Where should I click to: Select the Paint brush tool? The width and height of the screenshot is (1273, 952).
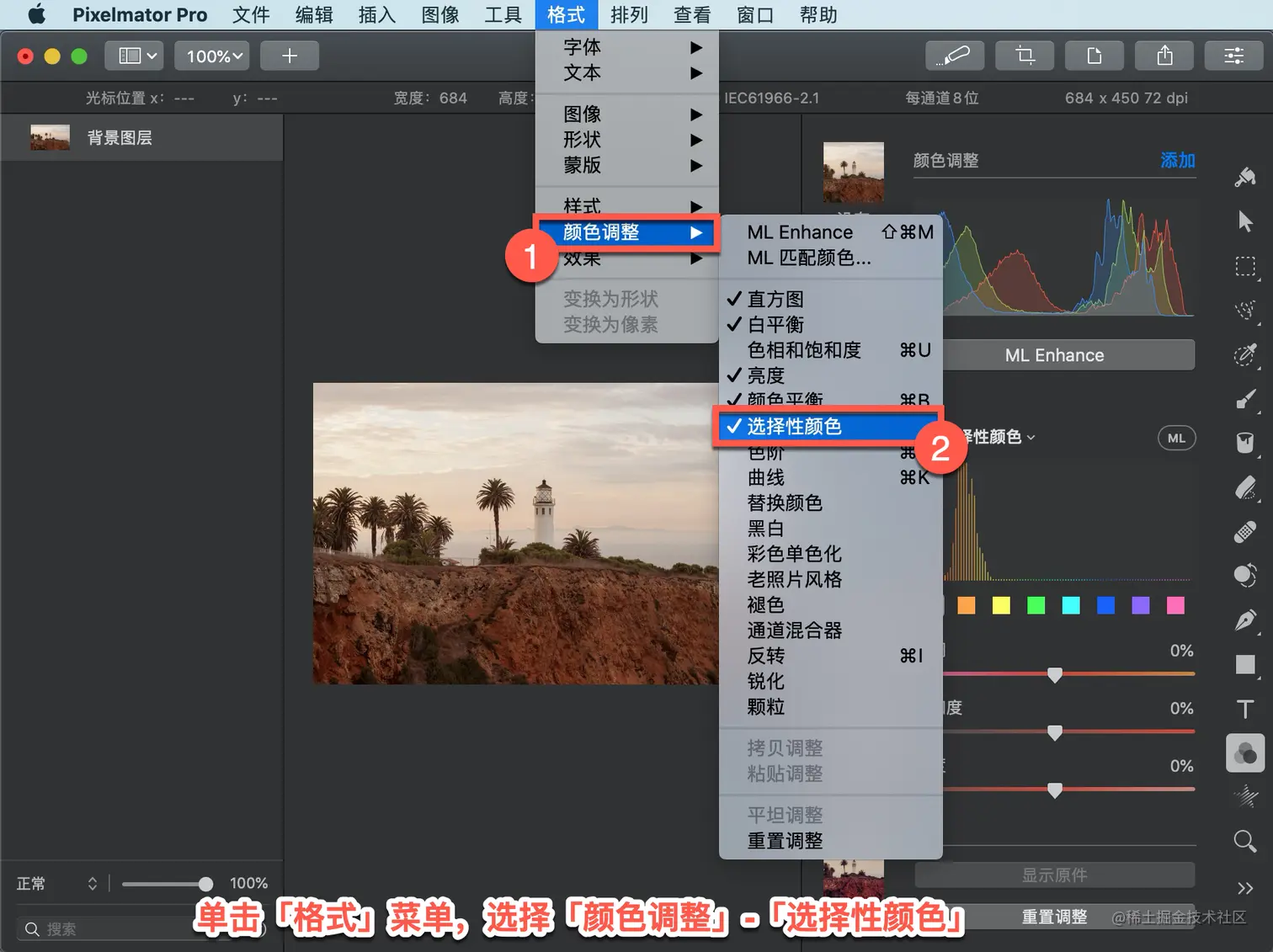tap(1245, 399)
